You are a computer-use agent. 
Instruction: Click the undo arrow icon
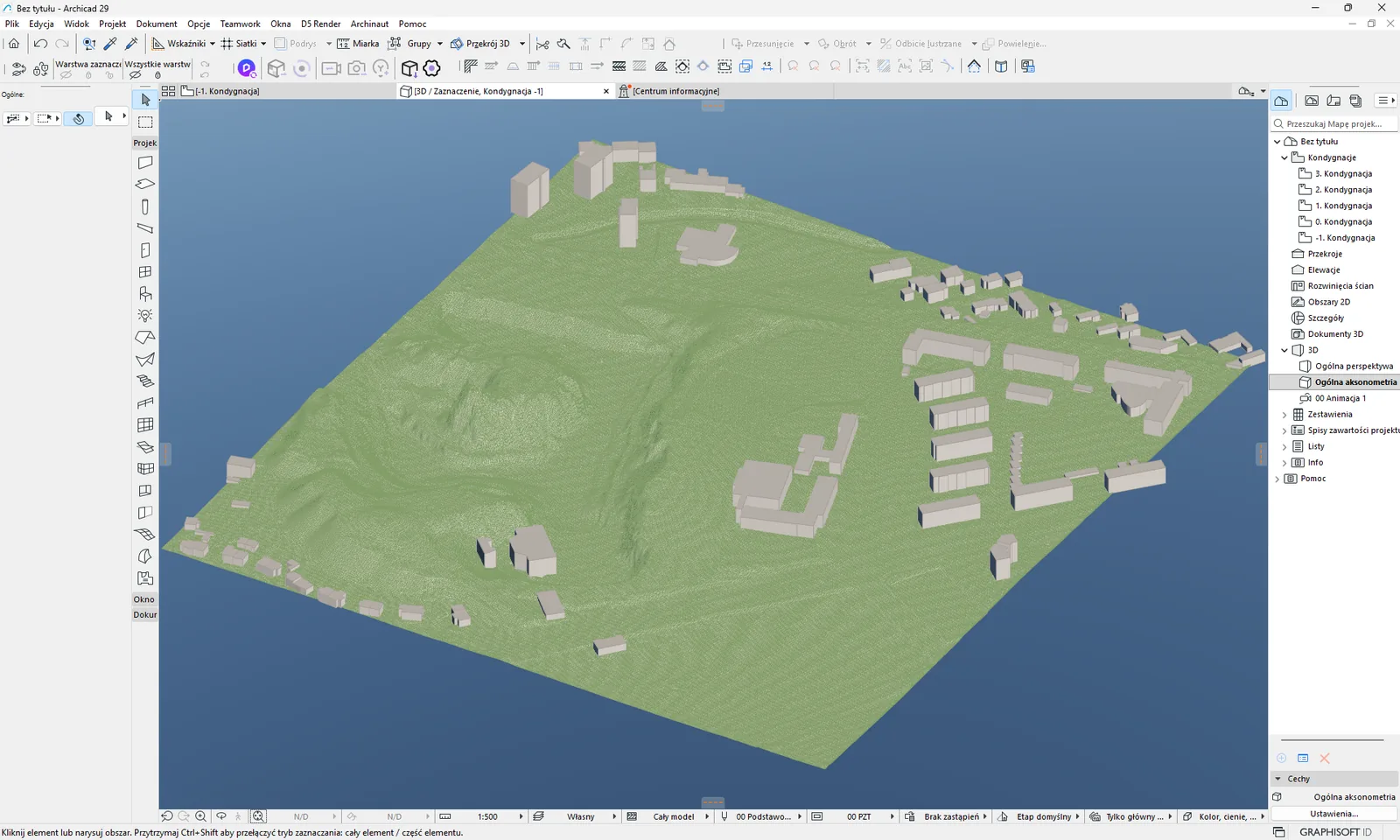40,43
